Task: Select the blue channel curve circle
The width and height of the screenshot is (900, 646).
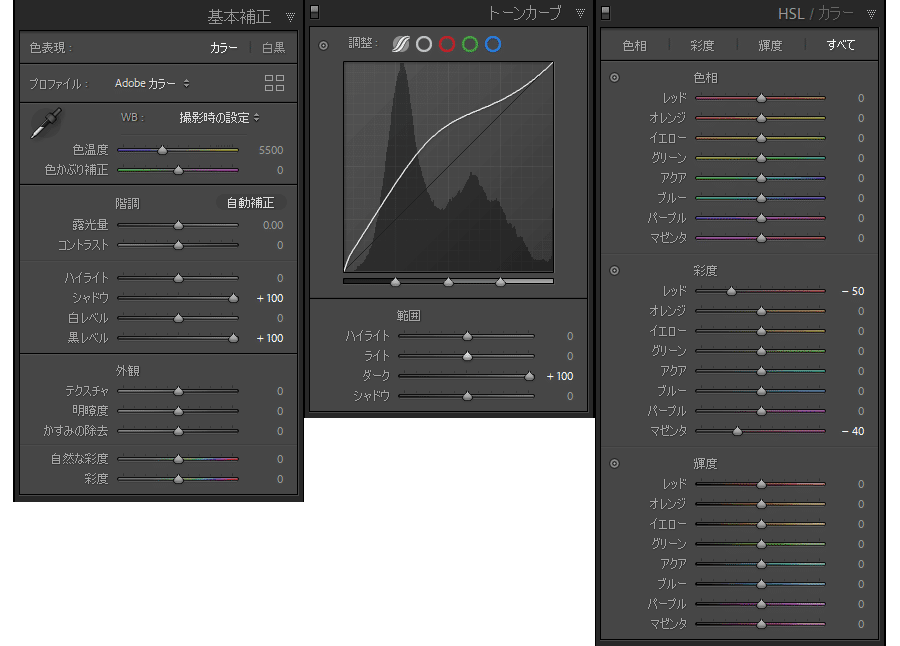Action: point(492,44)
